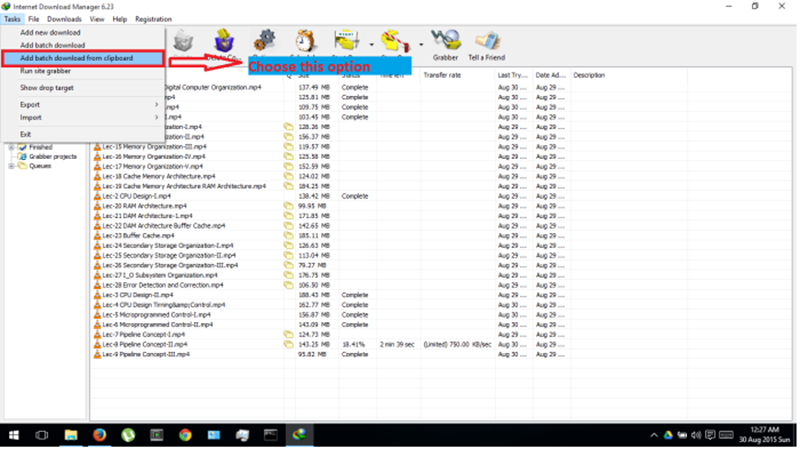Open the View menu
800x449 pixels.
point(97,19)
